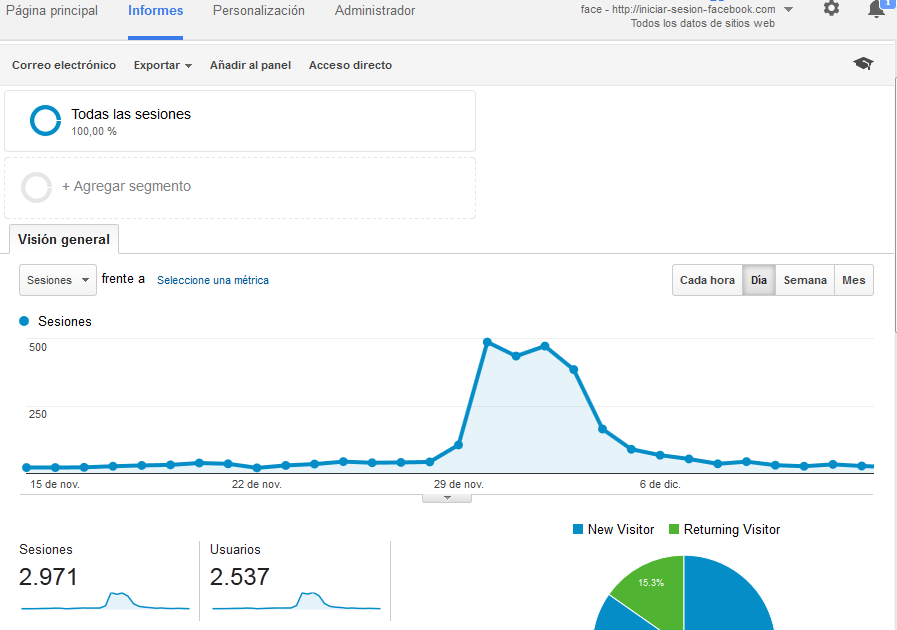Image resolution: width=897 pixels, height=630 pixels.
Task: Expand the Exportar dropdown
Action: (162, 65)
